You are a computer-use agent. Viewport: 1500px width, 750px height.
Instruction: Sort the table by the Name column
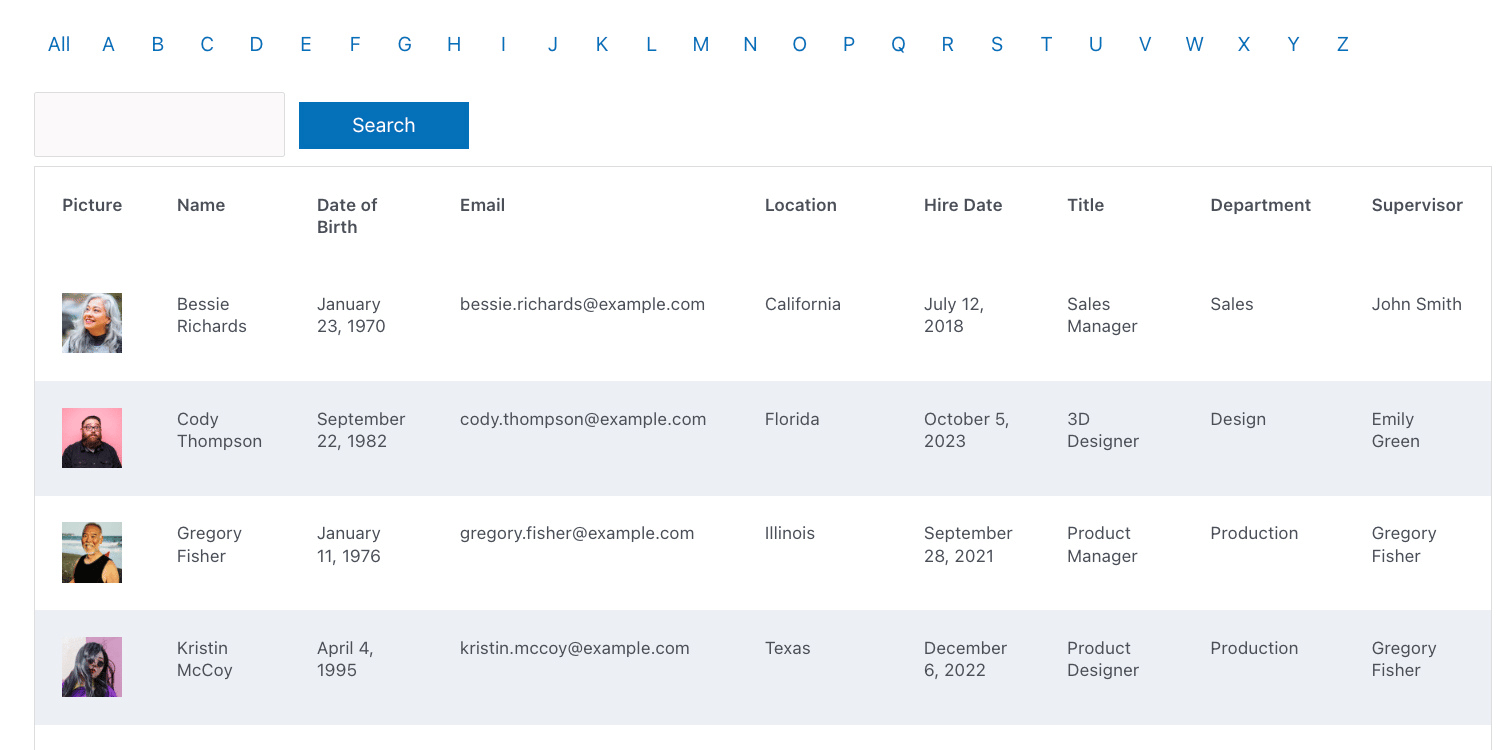(x=200, y=204)
